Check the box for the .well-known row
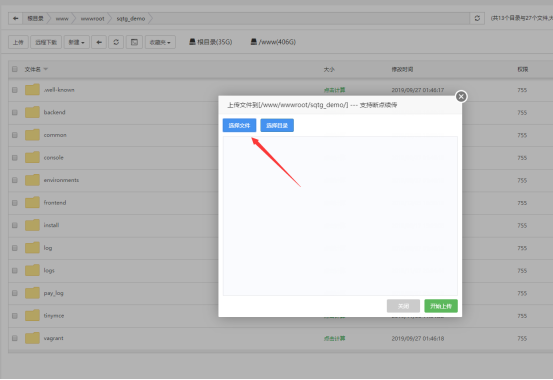This screenshot has width=553, height=380. pos(15,90)
